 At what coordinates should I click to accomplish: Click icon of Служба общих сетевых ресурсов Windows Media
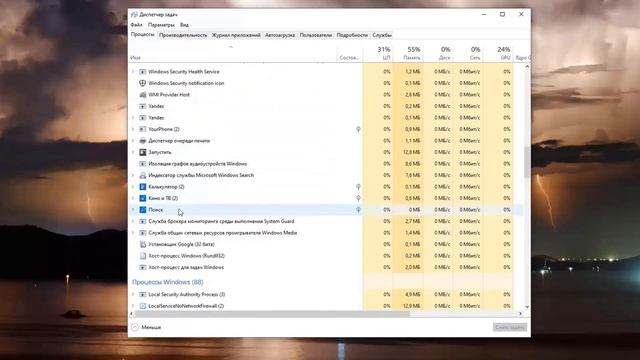(142, 233)
